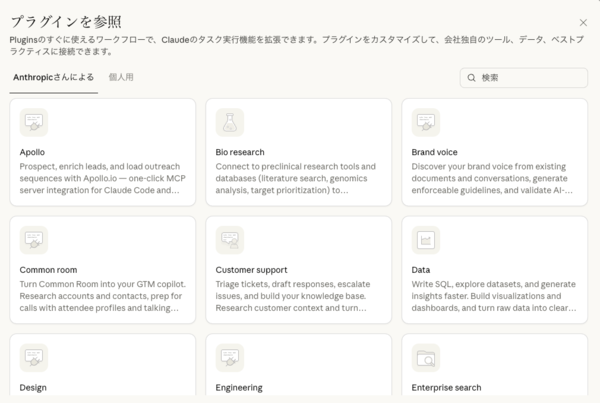Open the Data plugin title
The width and height of the screenshot is (600, 403).
422,269
